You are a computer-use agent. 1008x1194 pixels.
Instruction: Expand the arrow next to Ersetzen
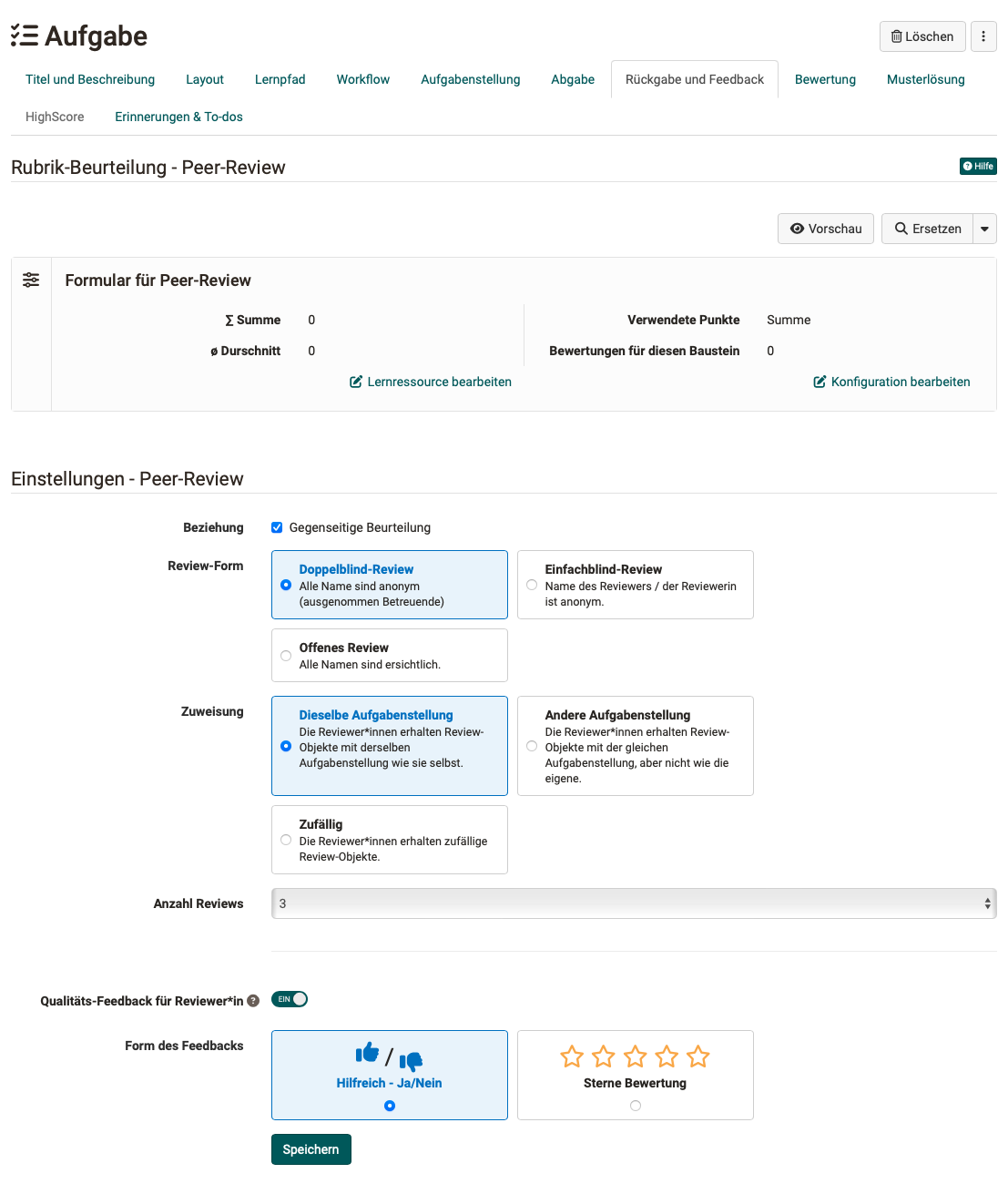pyautogui.click(x=984, y=229)
